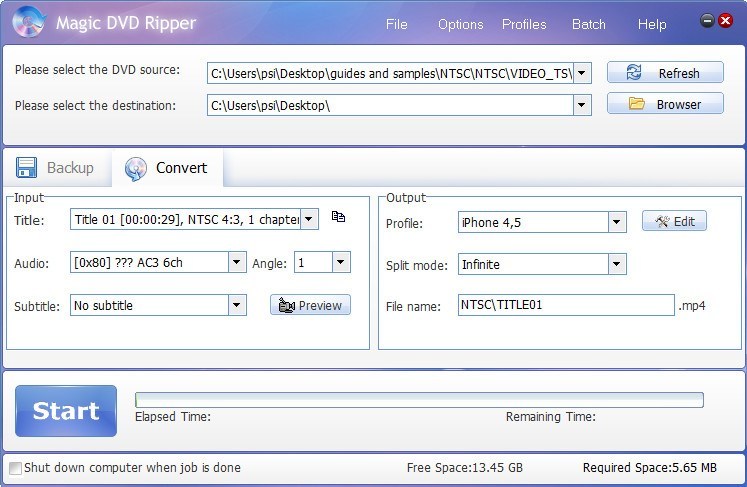The width and height of the screenshot is (747, 487).
Task: Click the Required Space:5.65 MB text
Action: click(649, 467)
